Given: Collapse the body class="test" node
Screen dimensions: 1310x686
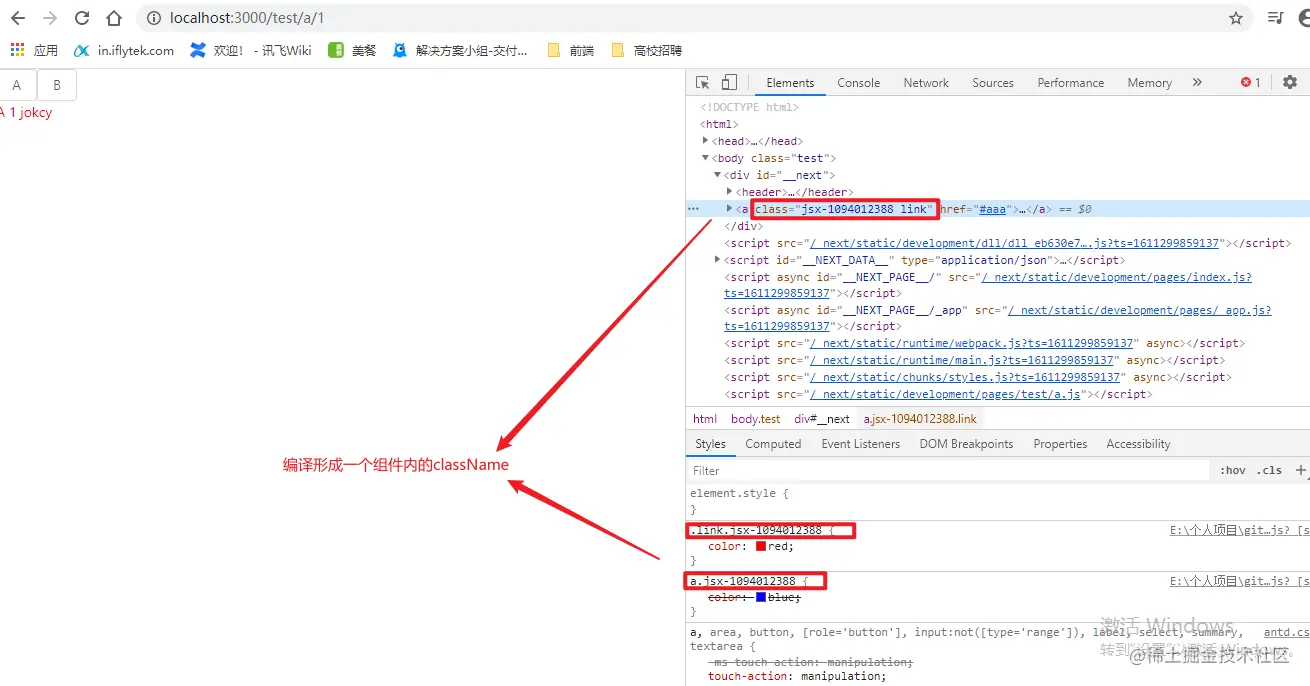Looking at the screenshot, I should 706,158.
